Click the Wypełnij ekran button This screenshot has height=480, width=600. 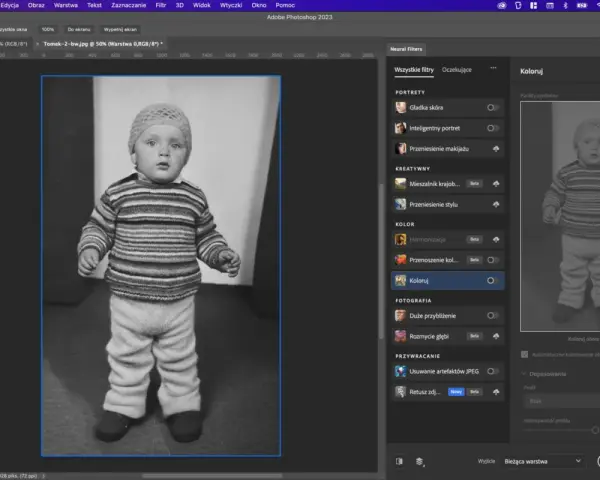(x=120, y=29)
